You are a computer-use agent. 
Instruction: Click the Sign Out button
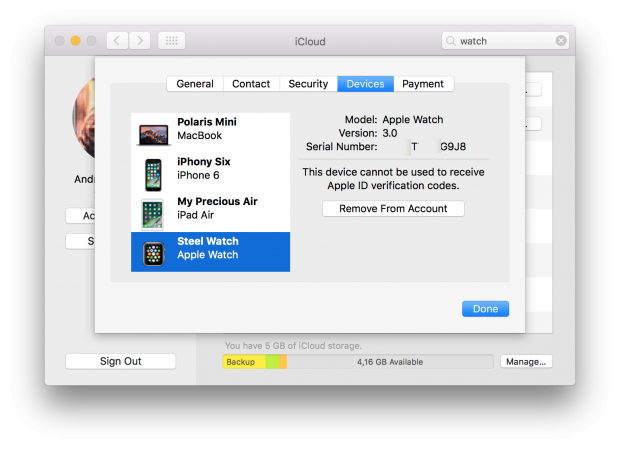coord(121,361)
